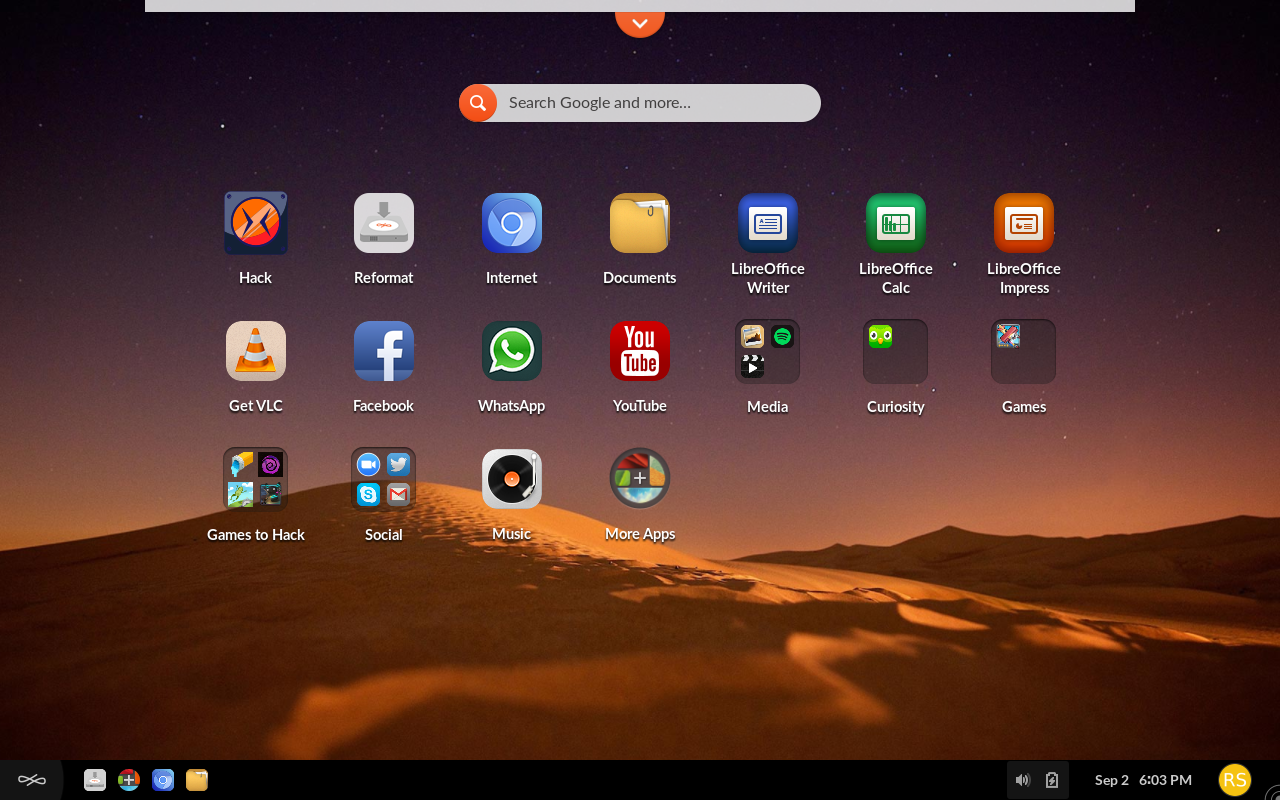Viewport: 1280px width, 800px height.
Task: Open the Documents folder from taskbar
Action: (x=197, y=780)
